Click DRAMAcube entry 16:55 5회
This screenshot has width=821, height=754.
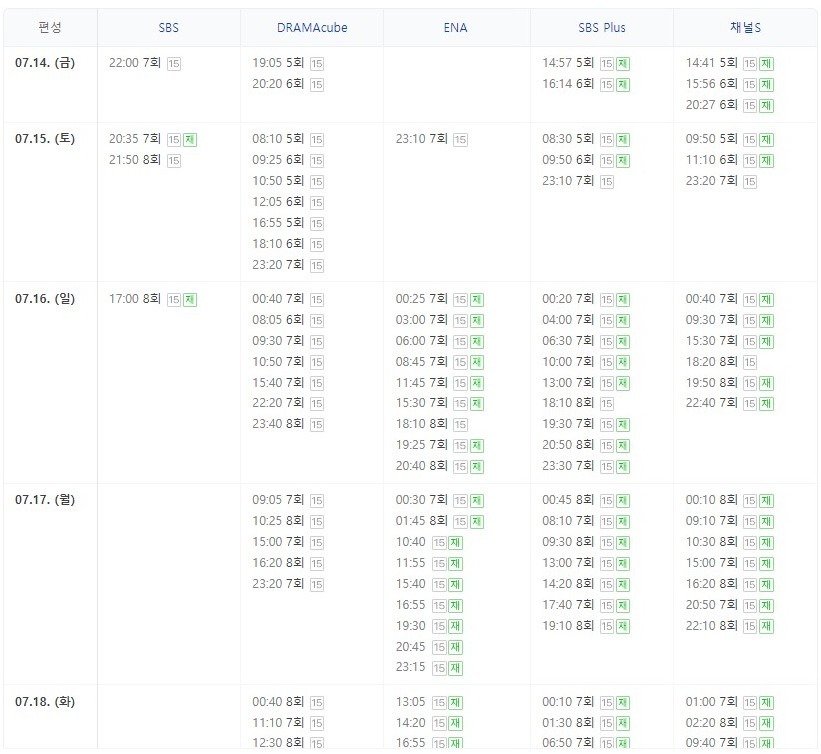(278, 223)
